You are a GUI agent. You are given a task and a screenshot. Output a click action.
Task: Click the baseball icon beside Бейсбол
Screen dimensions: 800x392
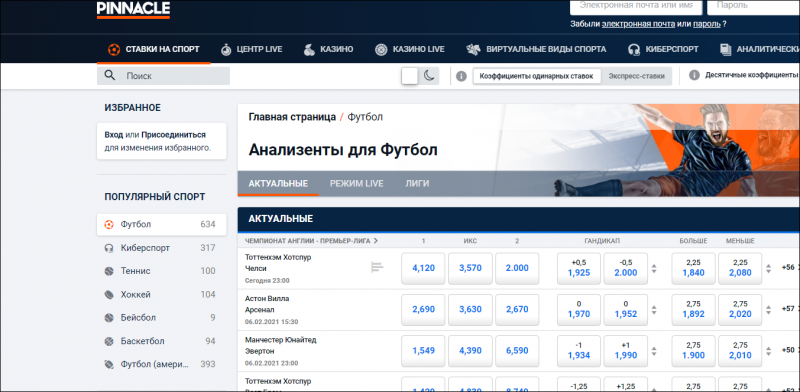click(109, 317)
